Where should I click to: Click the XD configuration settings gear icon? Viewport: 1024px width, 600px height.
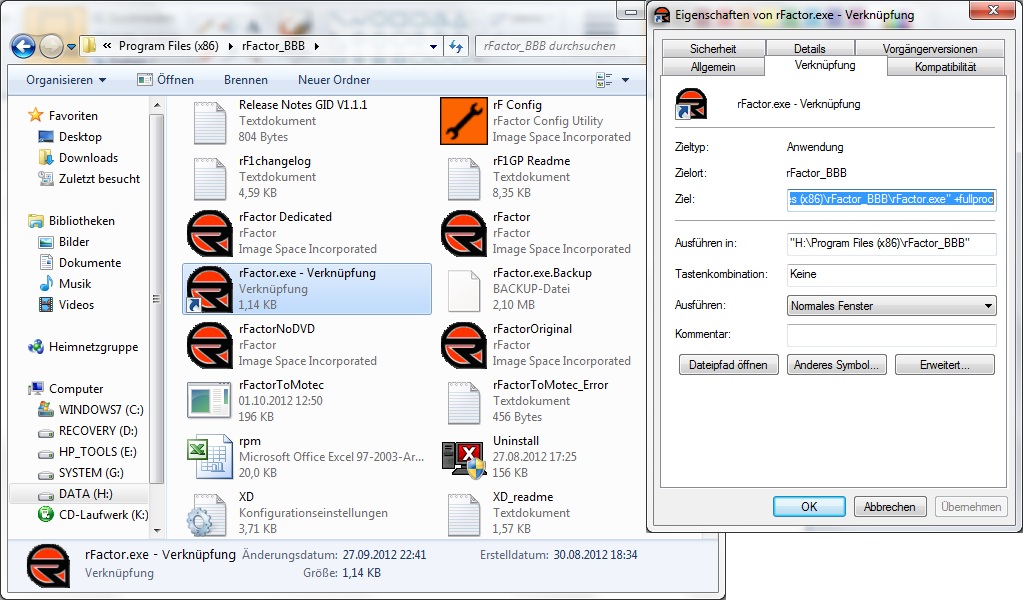click(209, 513)
